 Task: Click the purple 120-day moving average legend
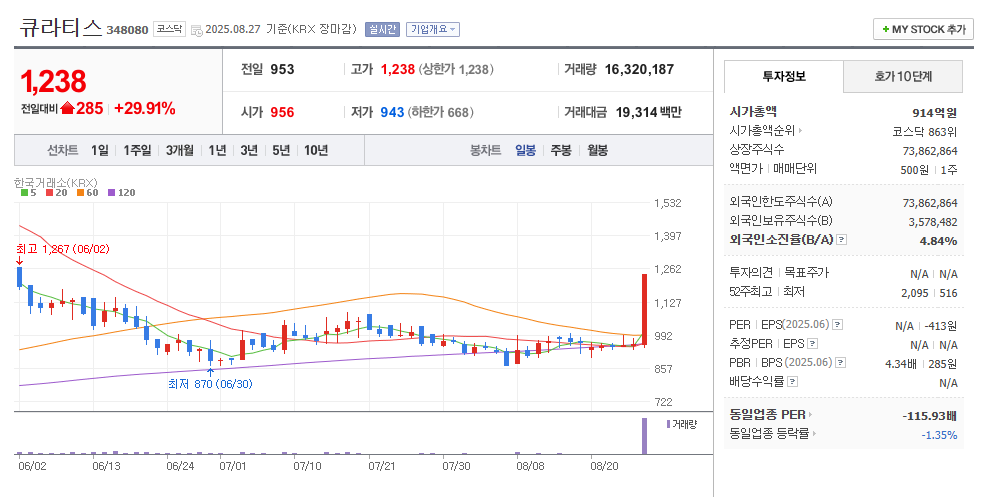click(122, 192)
